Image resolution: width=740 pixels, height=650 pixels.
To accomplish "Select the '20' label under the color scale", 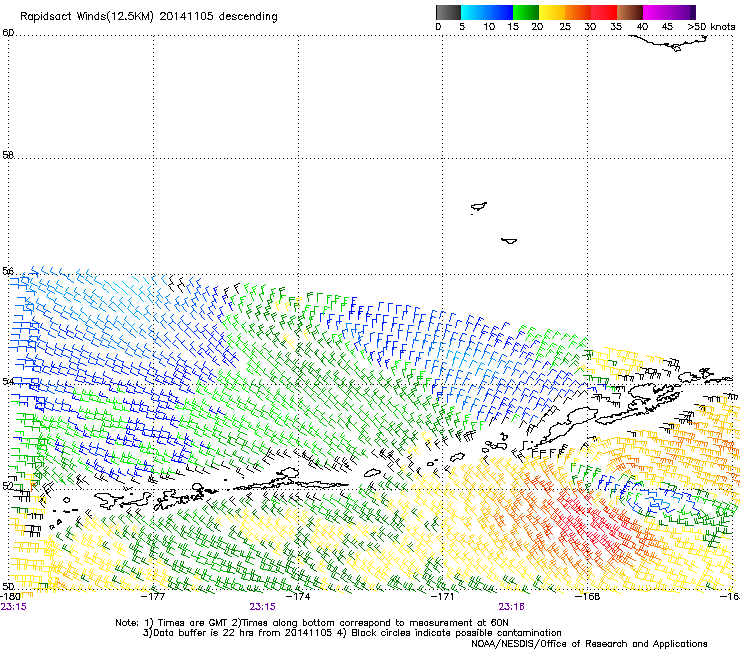I will (537, 27).
